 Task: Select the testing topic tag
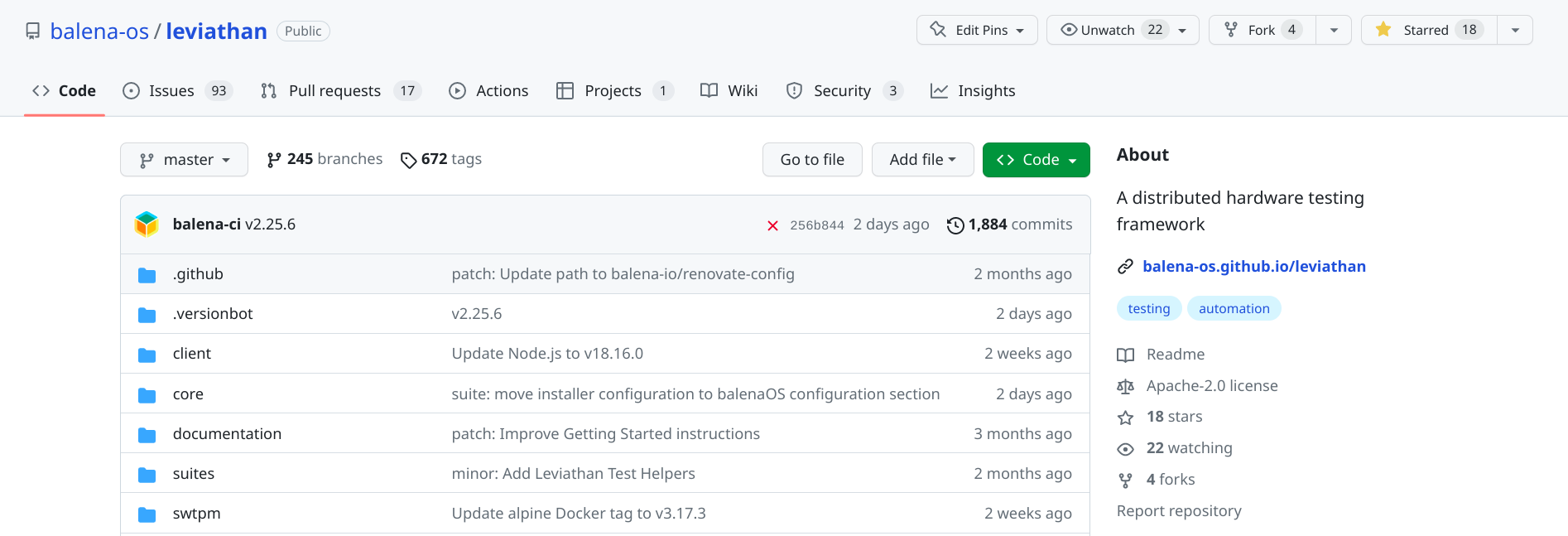point(1149,309)
